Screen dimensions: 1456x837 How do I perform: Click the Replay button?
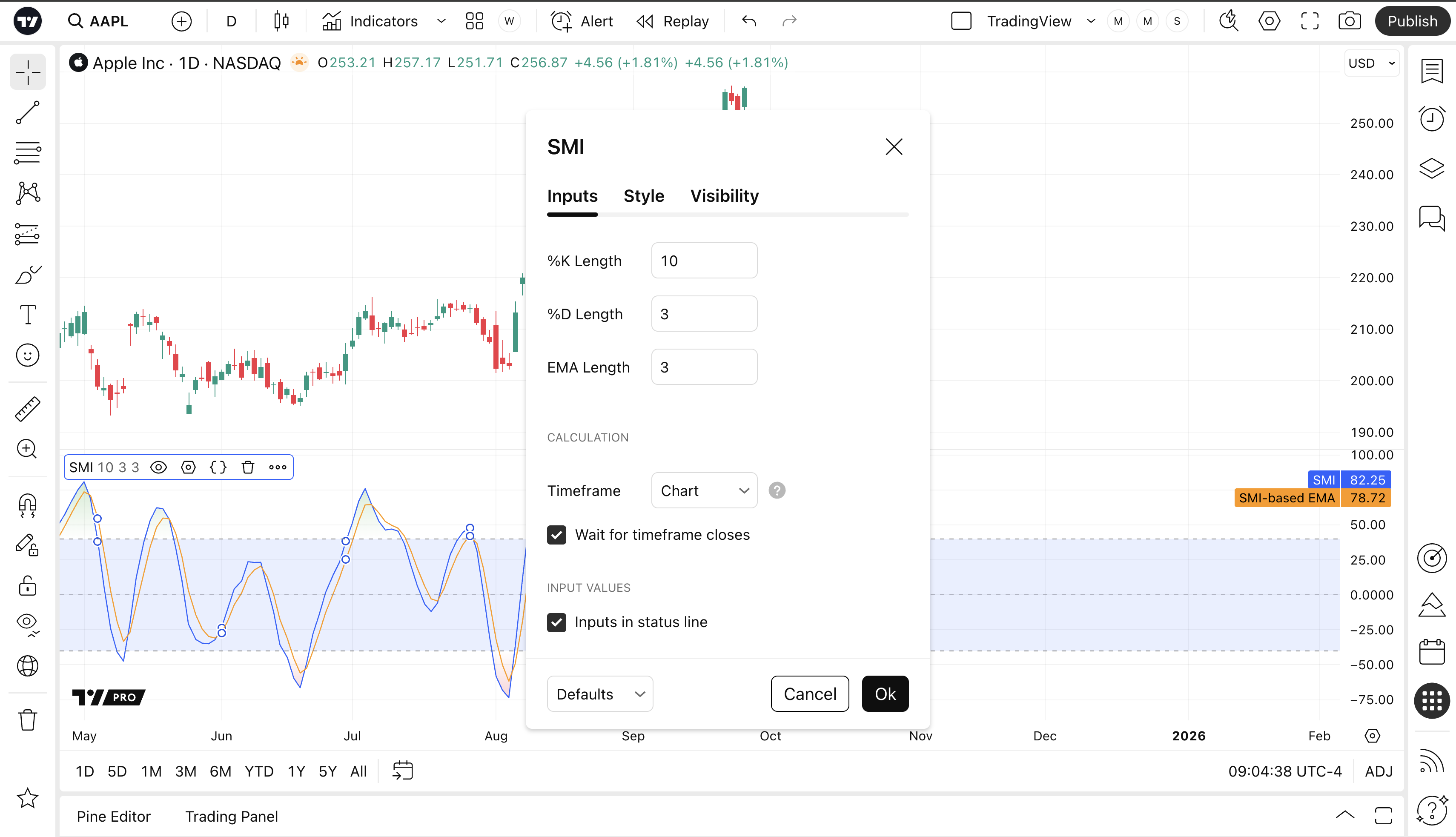pos(673,21)
